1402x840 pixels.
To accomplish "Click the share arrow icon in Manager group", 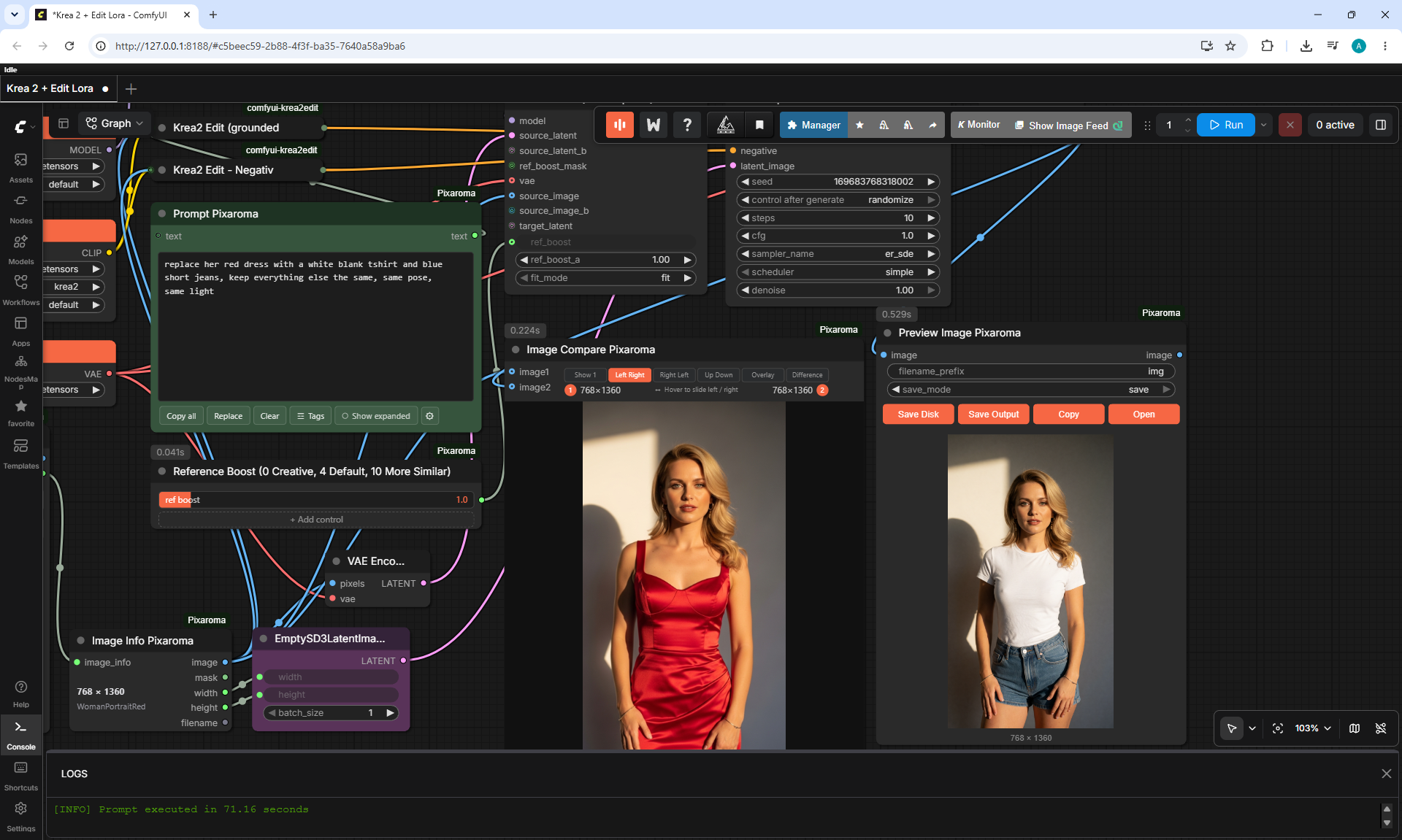I will coord(932,125).
